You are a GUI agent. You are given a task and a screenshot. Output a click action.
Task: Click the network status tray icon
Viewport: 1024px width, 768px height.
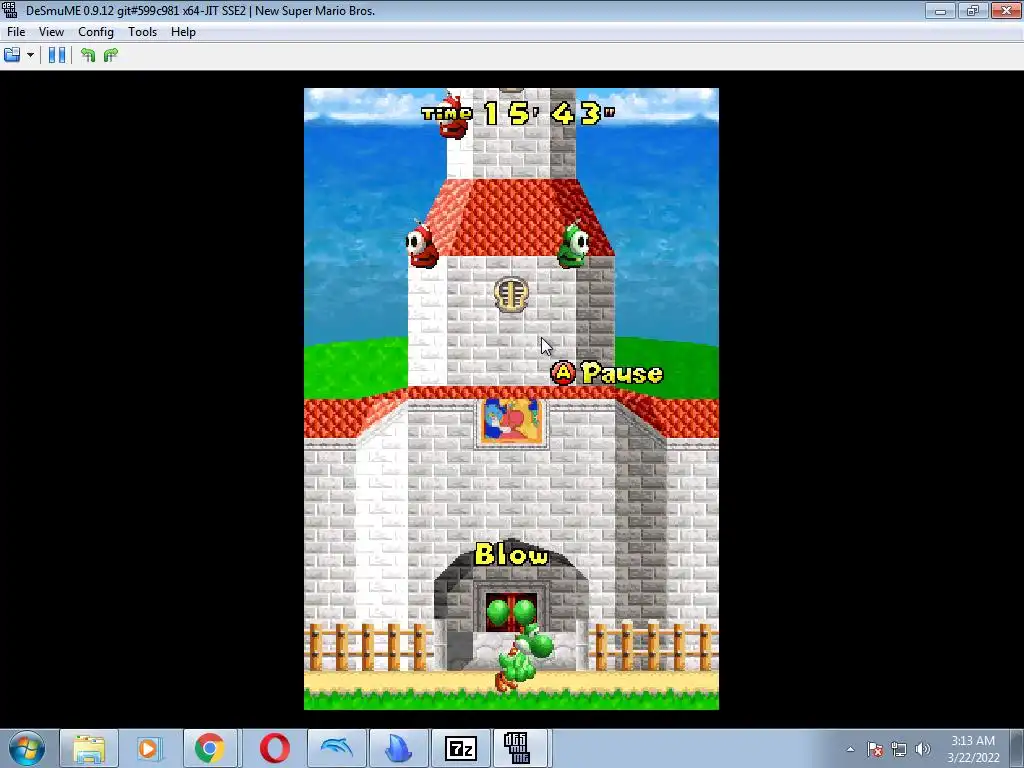click(899, 749)
